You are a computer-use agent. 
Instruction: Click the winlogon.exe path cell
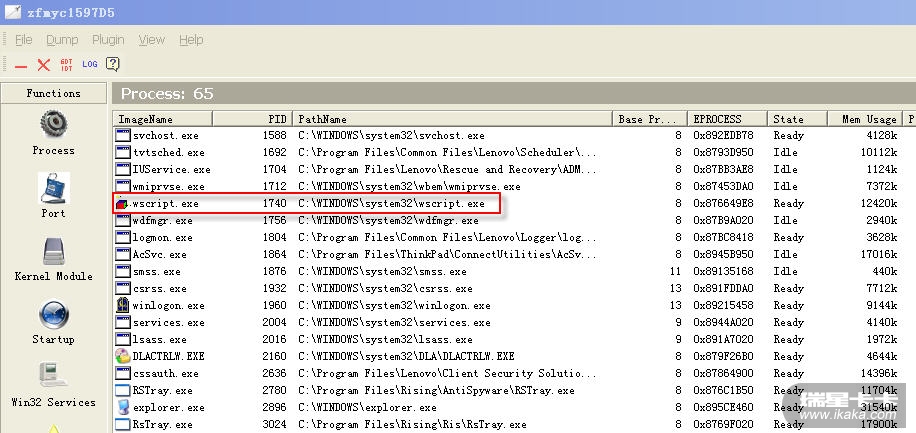(394, 306)
